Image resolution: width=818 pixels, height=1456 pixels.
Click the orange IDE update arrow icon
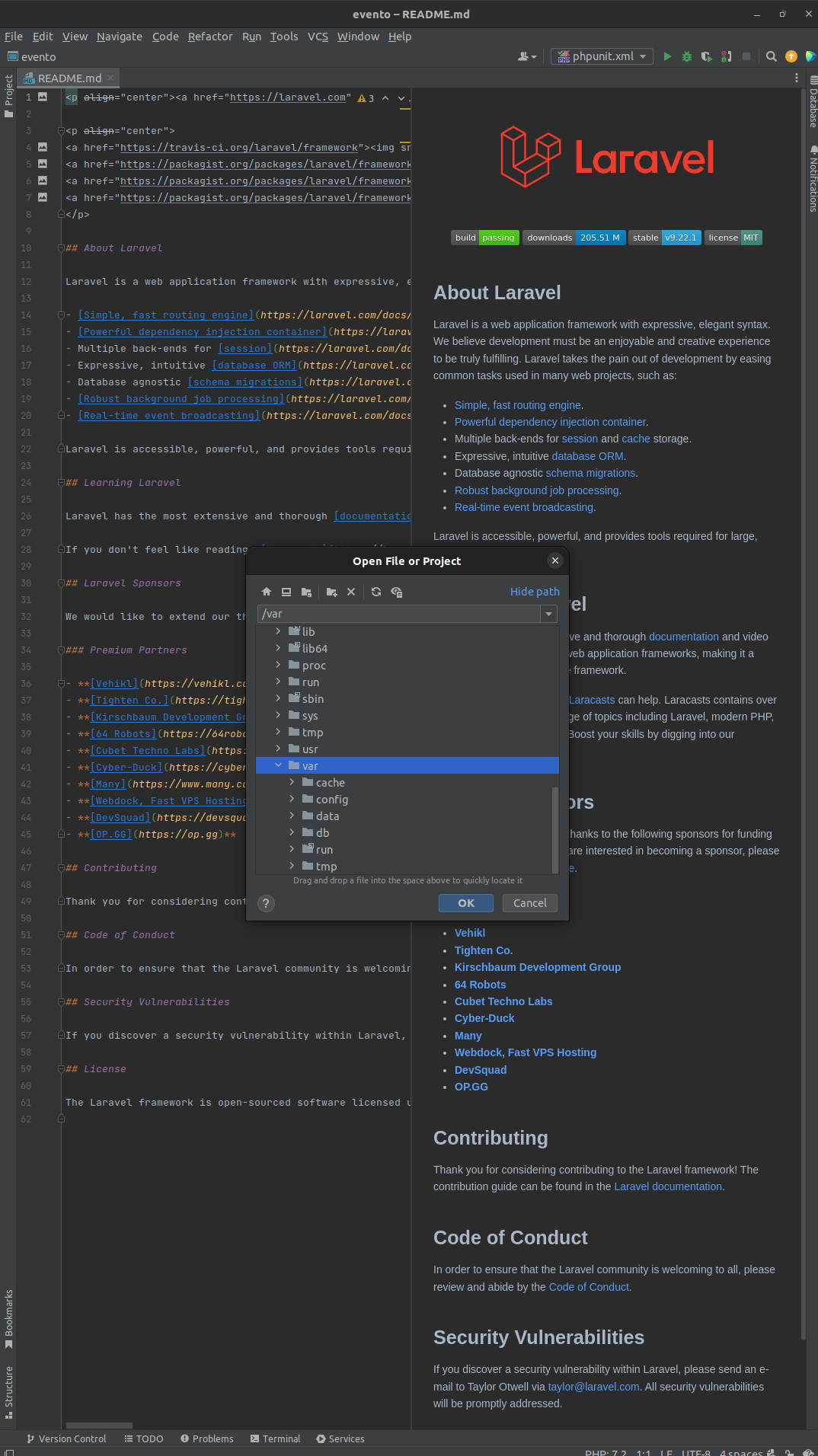(791, 56)
